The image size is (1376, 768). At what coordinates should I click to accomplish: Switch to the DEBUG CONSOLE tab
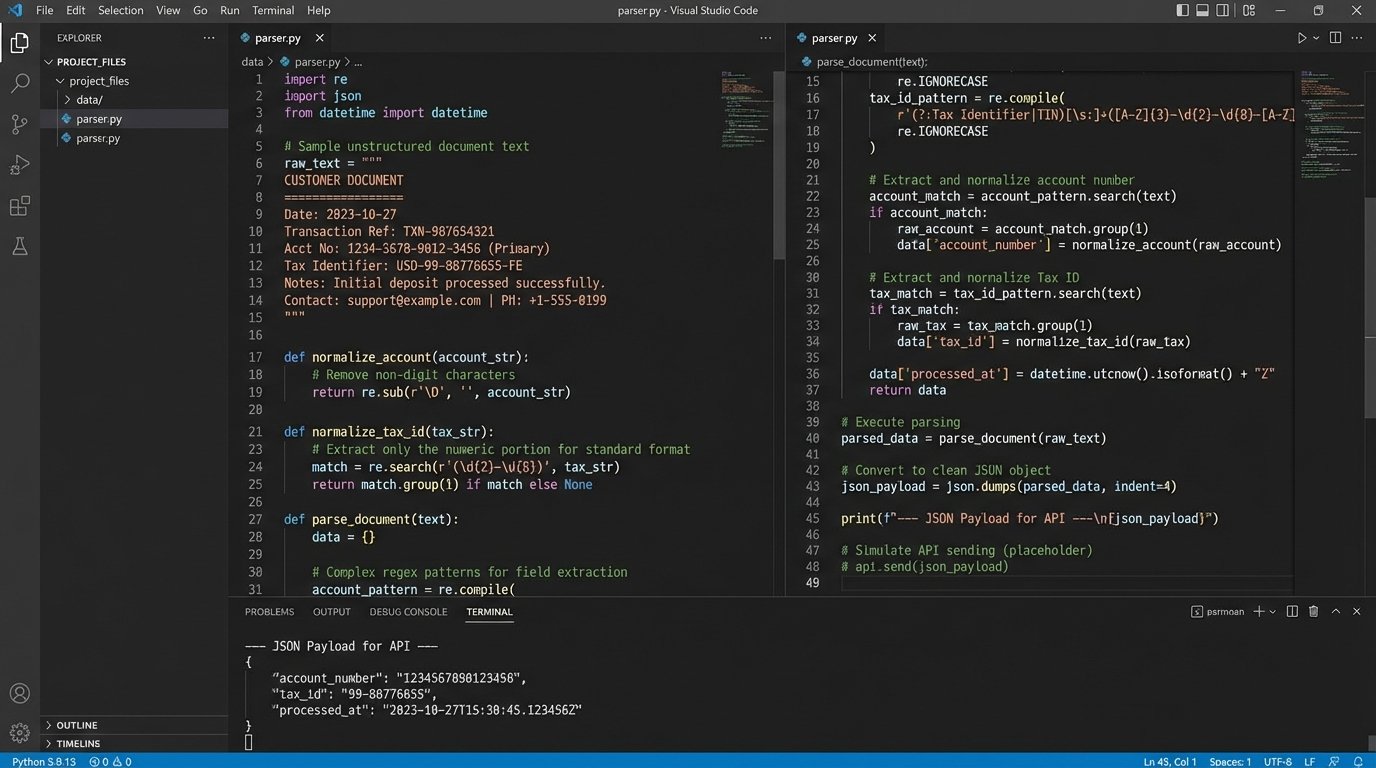(408, 611)
